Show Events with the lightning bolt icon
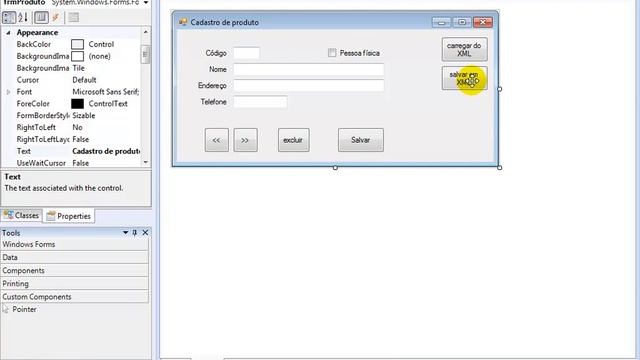The image size is (640, 360). (x=56, y=18)
